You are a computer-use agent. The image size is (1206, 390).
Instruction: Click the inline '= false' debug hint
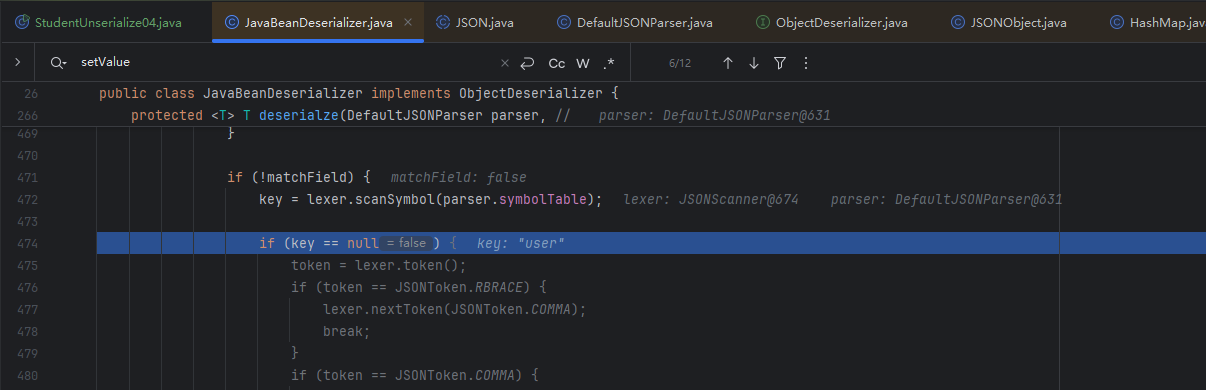point(406,243)
